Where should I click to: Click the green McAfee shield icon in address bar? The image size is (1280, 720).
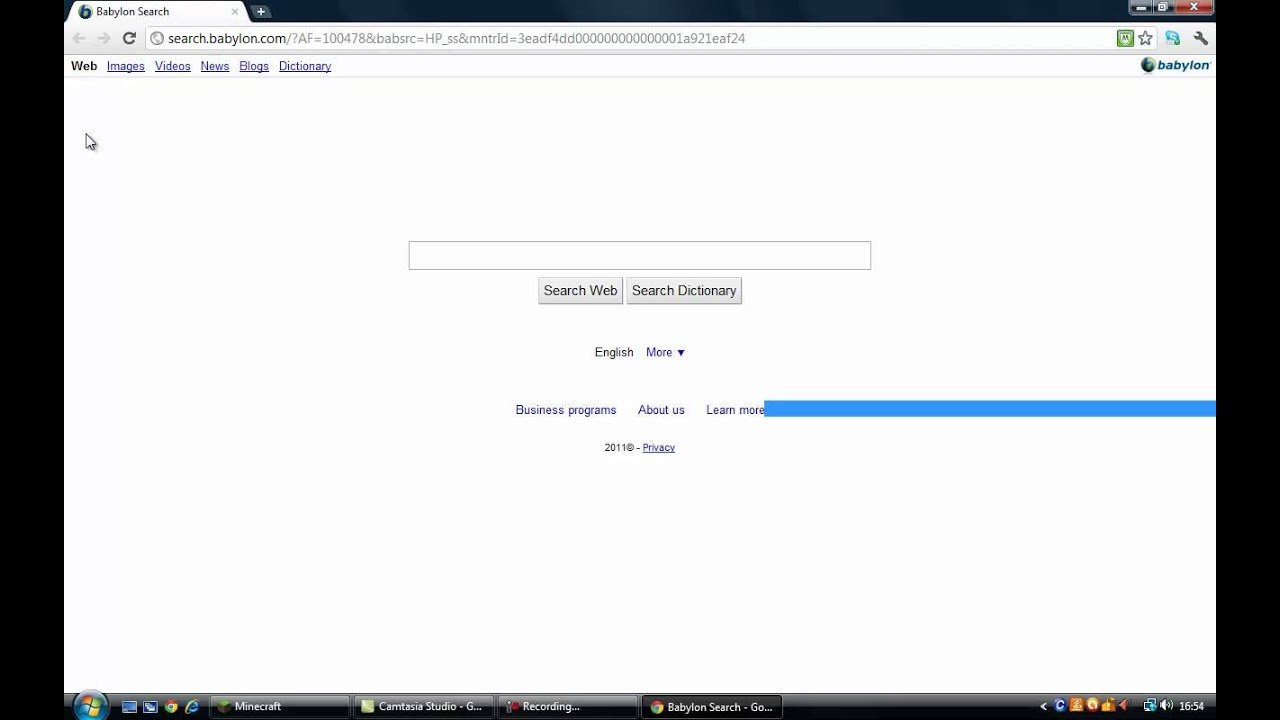pyautogui.click(x=1125, y=38)
